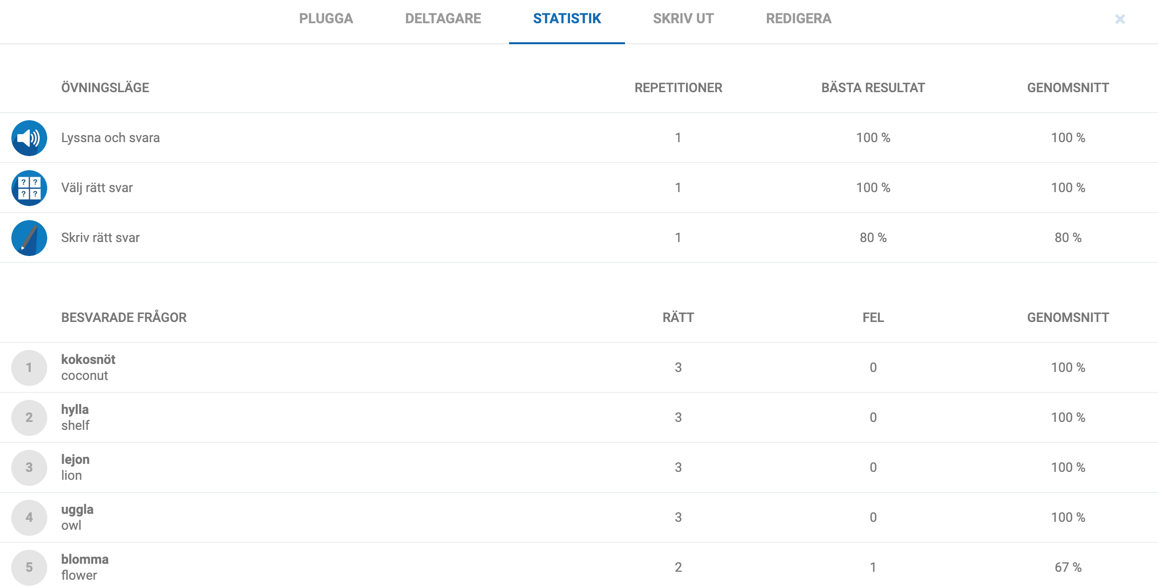Click the pencil icon for Skriv rätt svar
The height and width of the screenshot is (588, 1158).
(x=29, y=238)
